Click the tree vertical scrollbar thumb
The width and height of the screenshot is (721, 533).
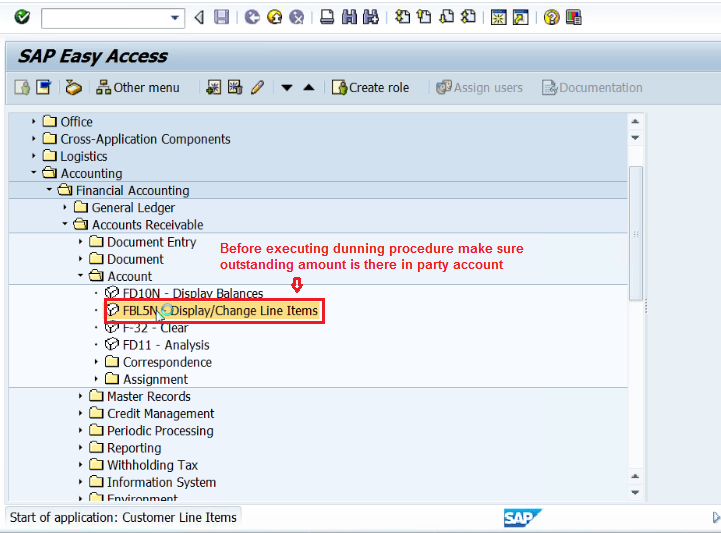click(x=635, y=234)
